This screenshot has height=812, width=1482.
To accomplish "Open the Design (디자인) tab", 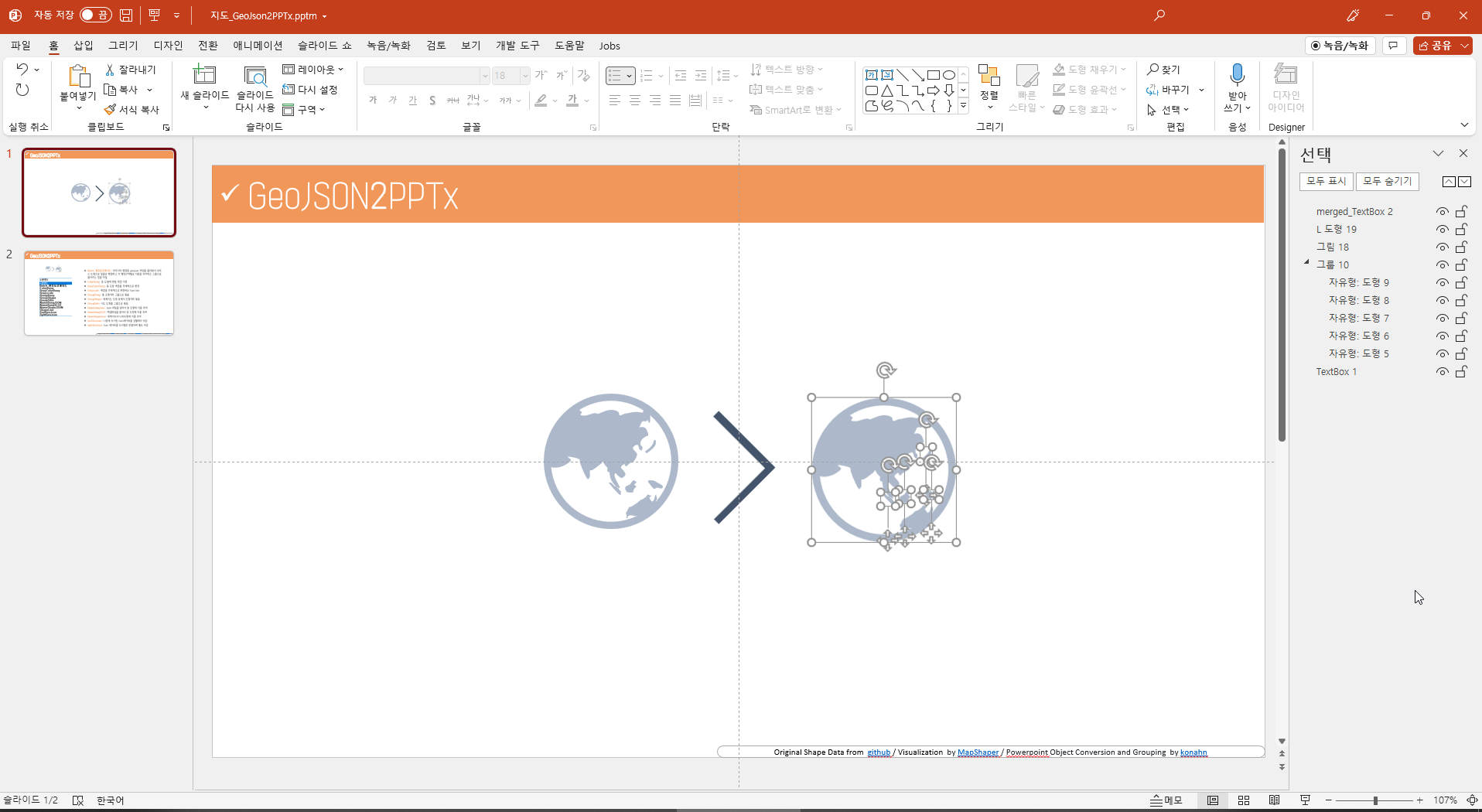I will point(168,46).
